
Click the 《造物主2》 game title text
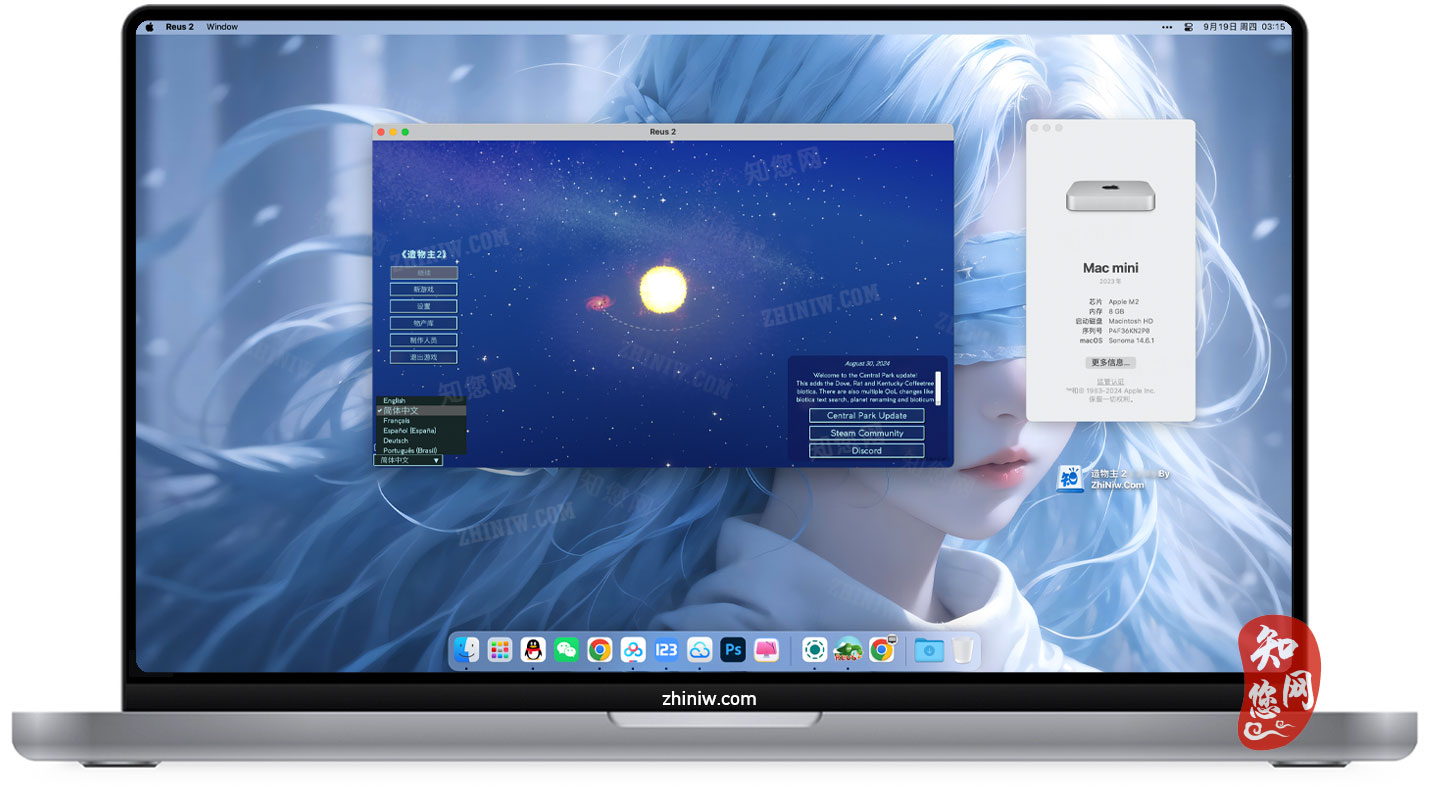click(x=423, y=254)
